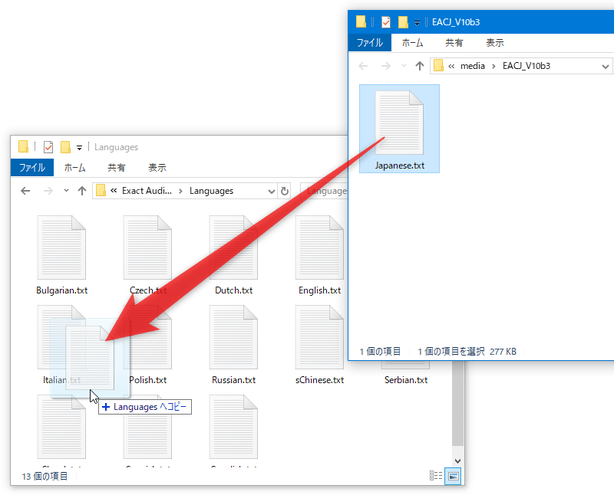614x495 pixels.
Task: Click scroll down arrow in Languages window
Action: coord(457,461)
